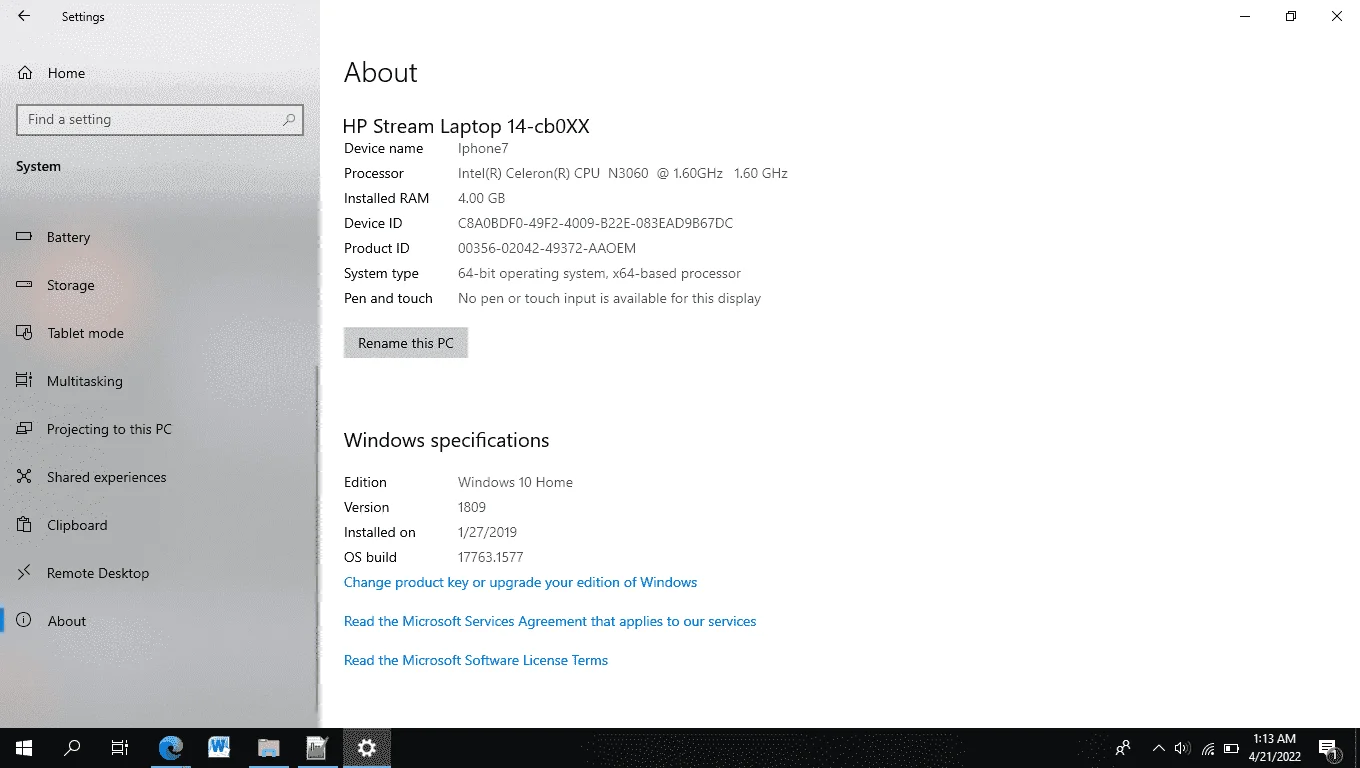This screenshot has width=1360, height=768.
Task: Launch Microsoft Edge from the taskbar
Action: 171,747
